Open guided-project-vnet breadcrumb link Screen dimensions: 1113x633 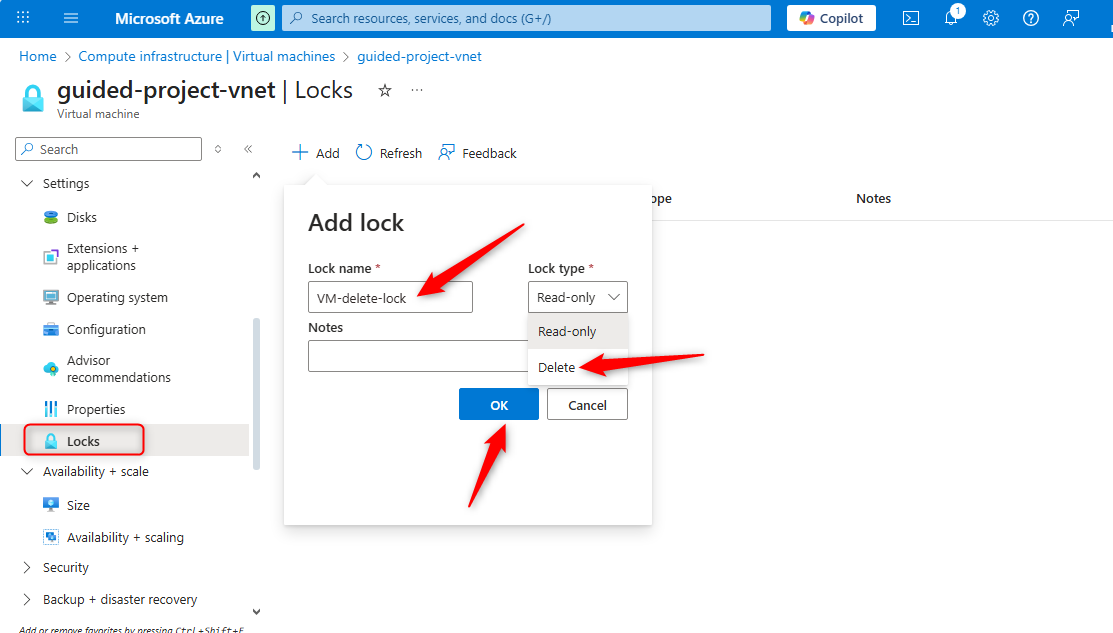(420, 56)
